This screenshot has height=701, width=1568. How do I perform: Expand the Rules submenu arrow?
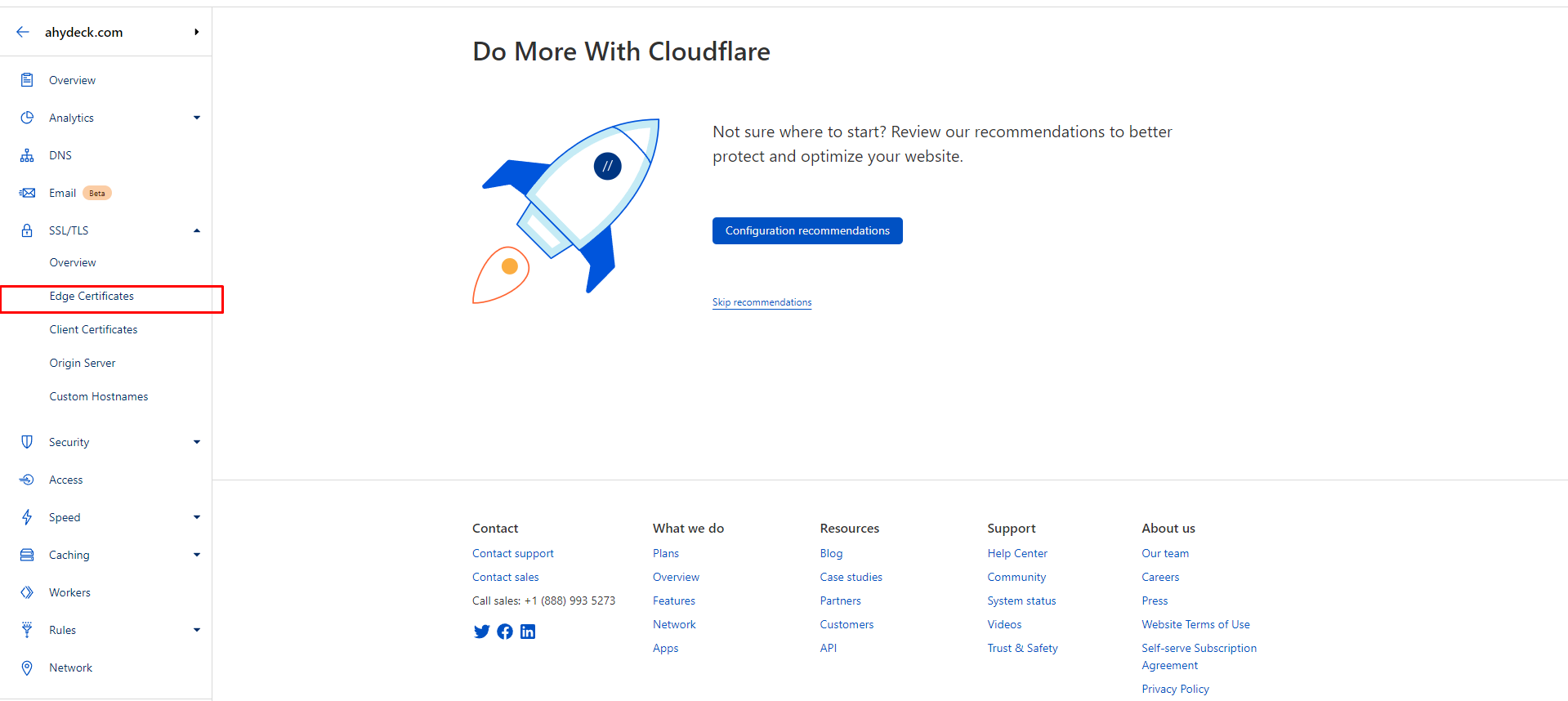click(197, 630)
